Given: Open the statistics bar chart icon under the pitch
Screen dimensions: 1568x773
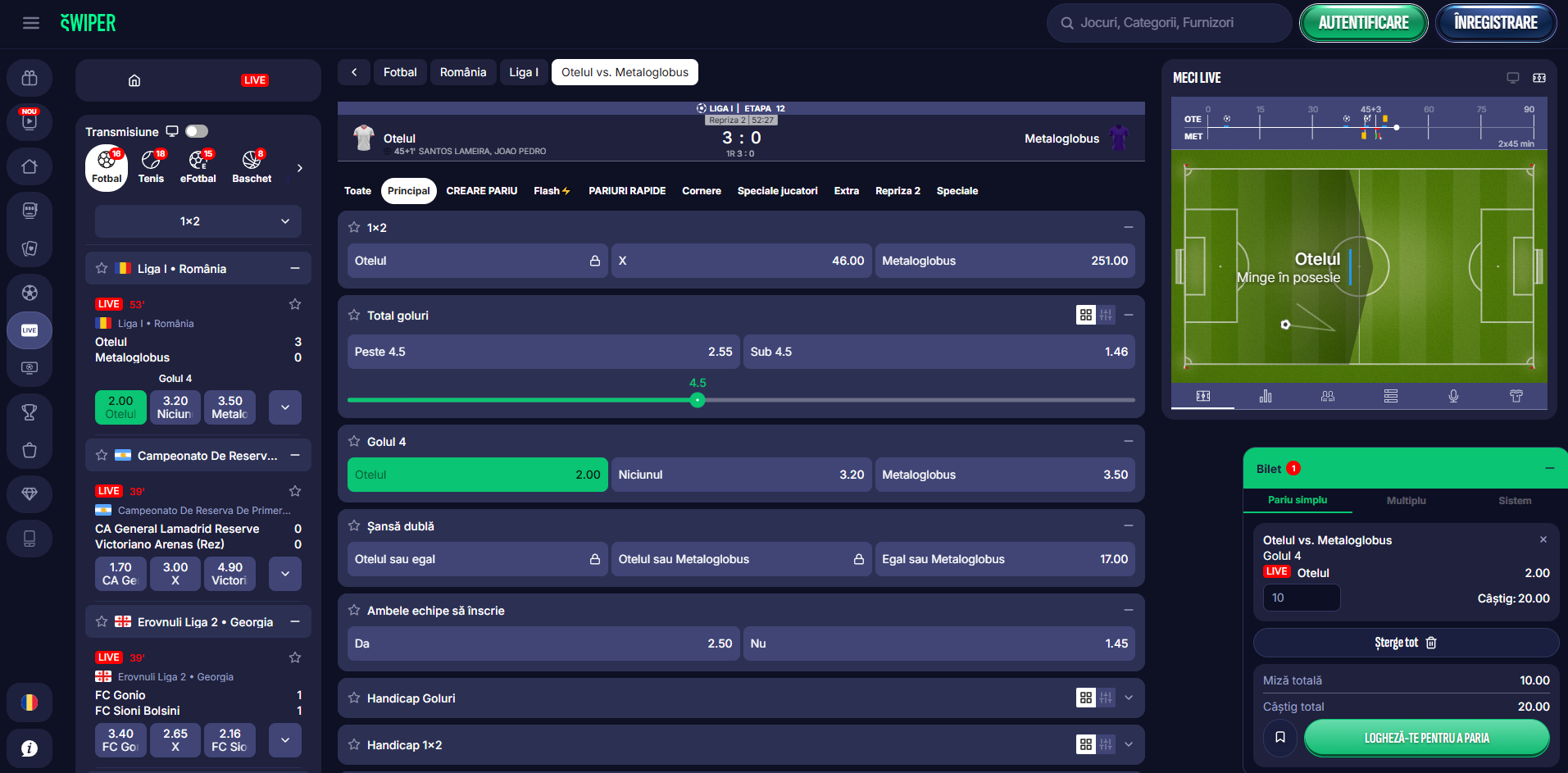Looking at the screenshot, I should (x=1266, y=397).
